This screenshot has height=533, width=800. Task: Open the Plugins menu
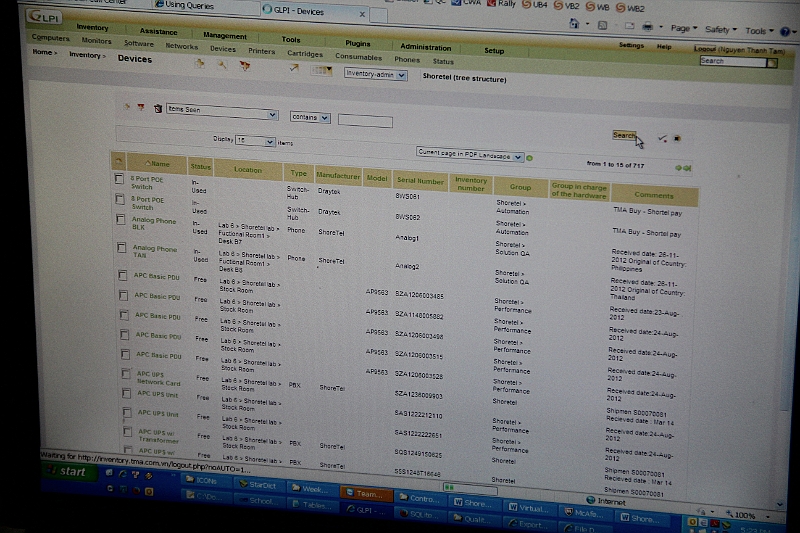pyautogui.click(x=357, y=43)
